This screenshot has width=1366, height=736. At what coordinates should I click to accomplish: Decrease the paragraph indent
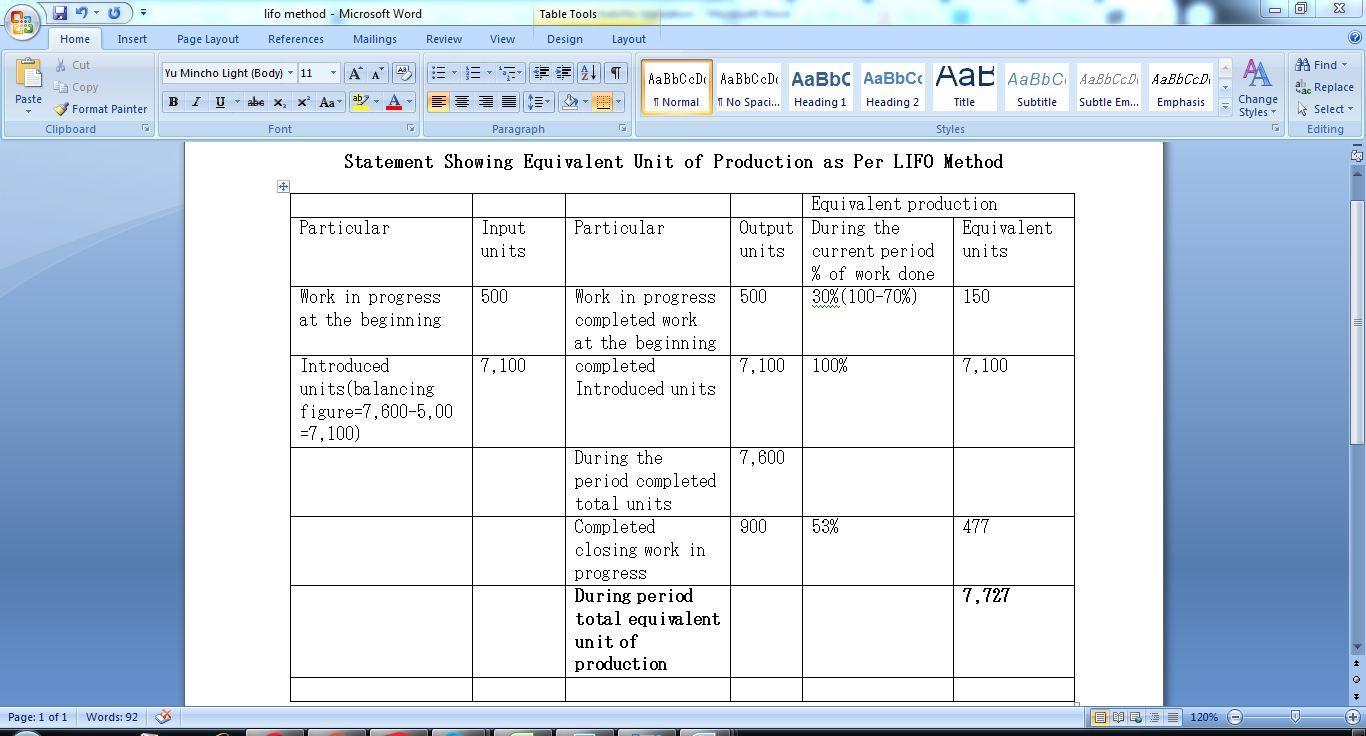pos(541,73)
